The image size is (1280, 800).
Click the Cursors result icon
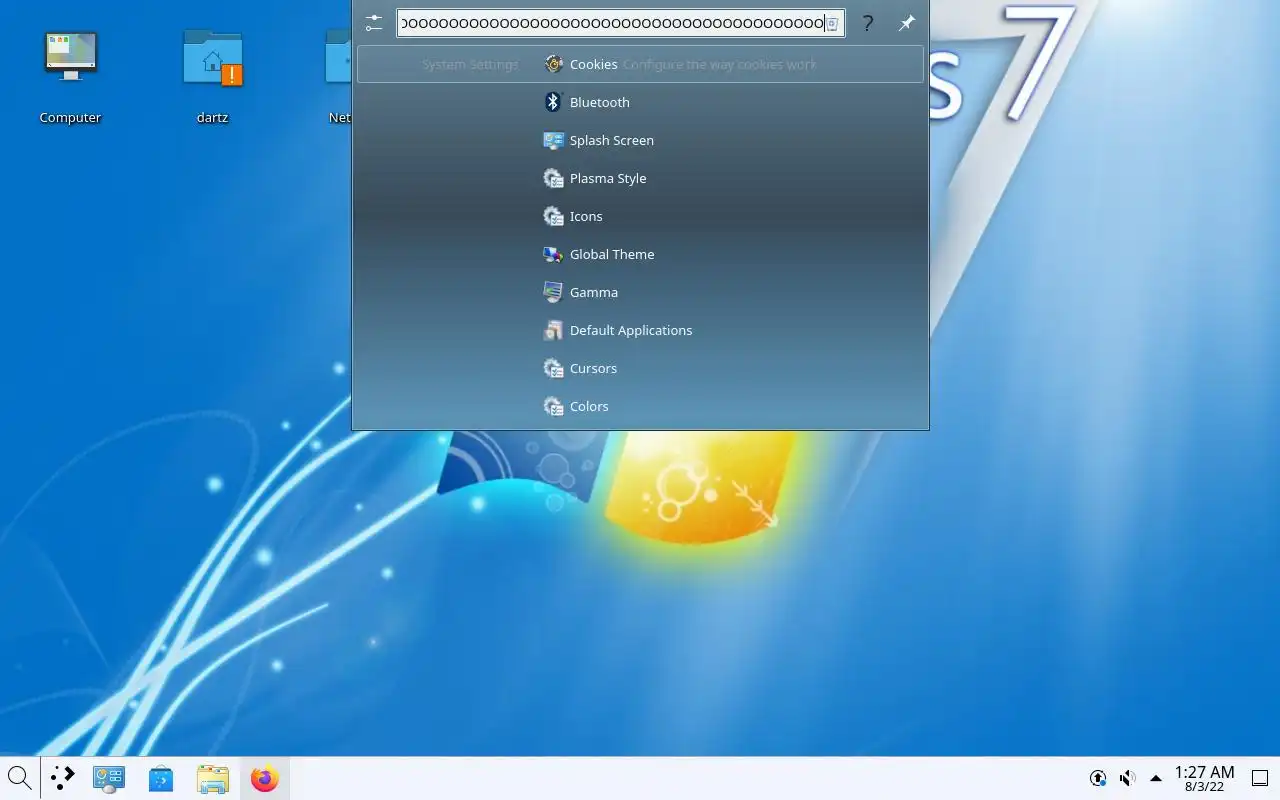(553, 368)
